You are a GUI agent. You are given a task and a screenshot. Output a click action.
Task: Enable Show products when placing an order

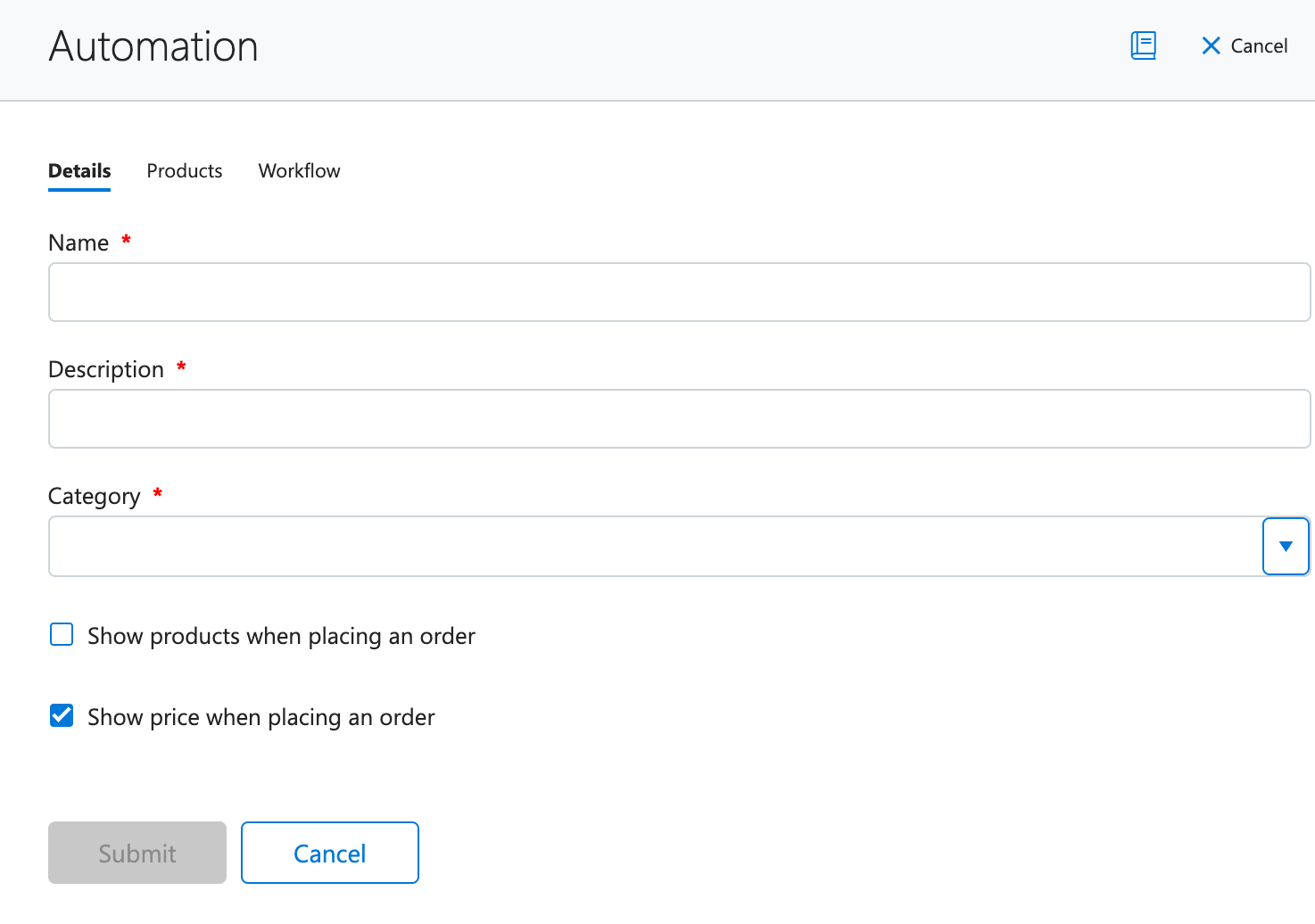62,634
